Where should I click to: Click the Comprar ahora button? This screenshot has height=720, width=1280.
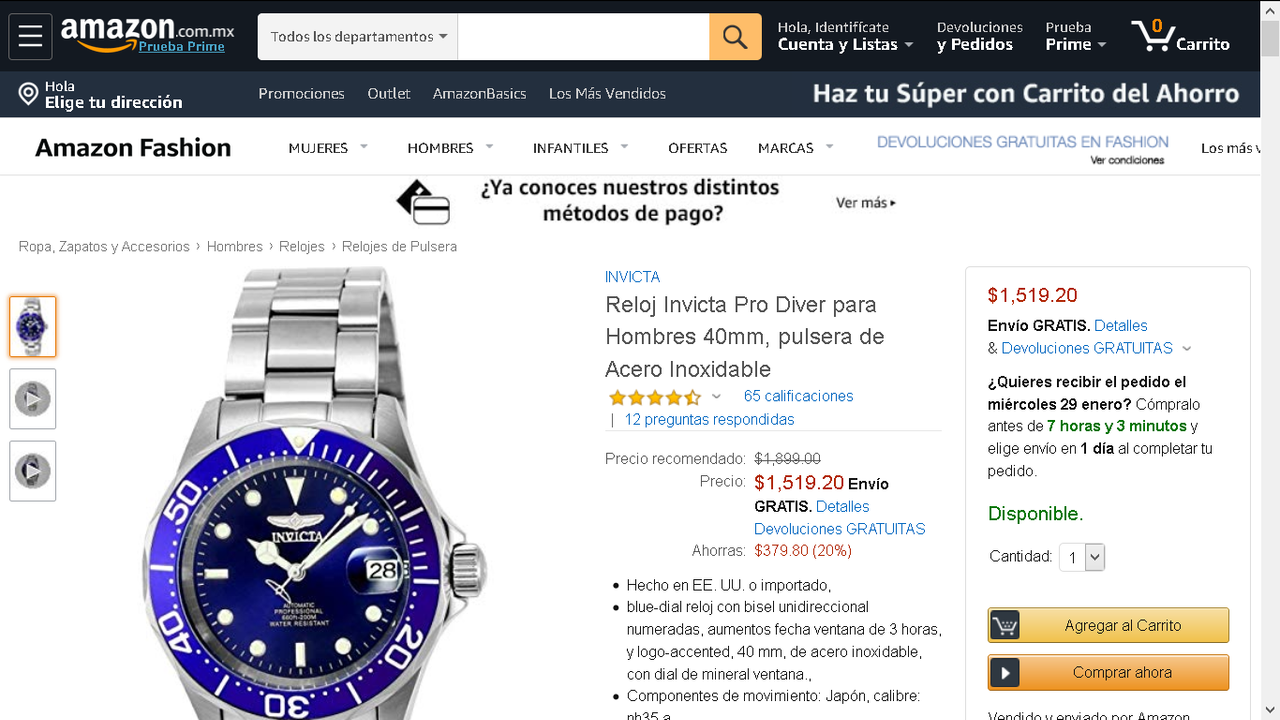tap(1108, 673)
